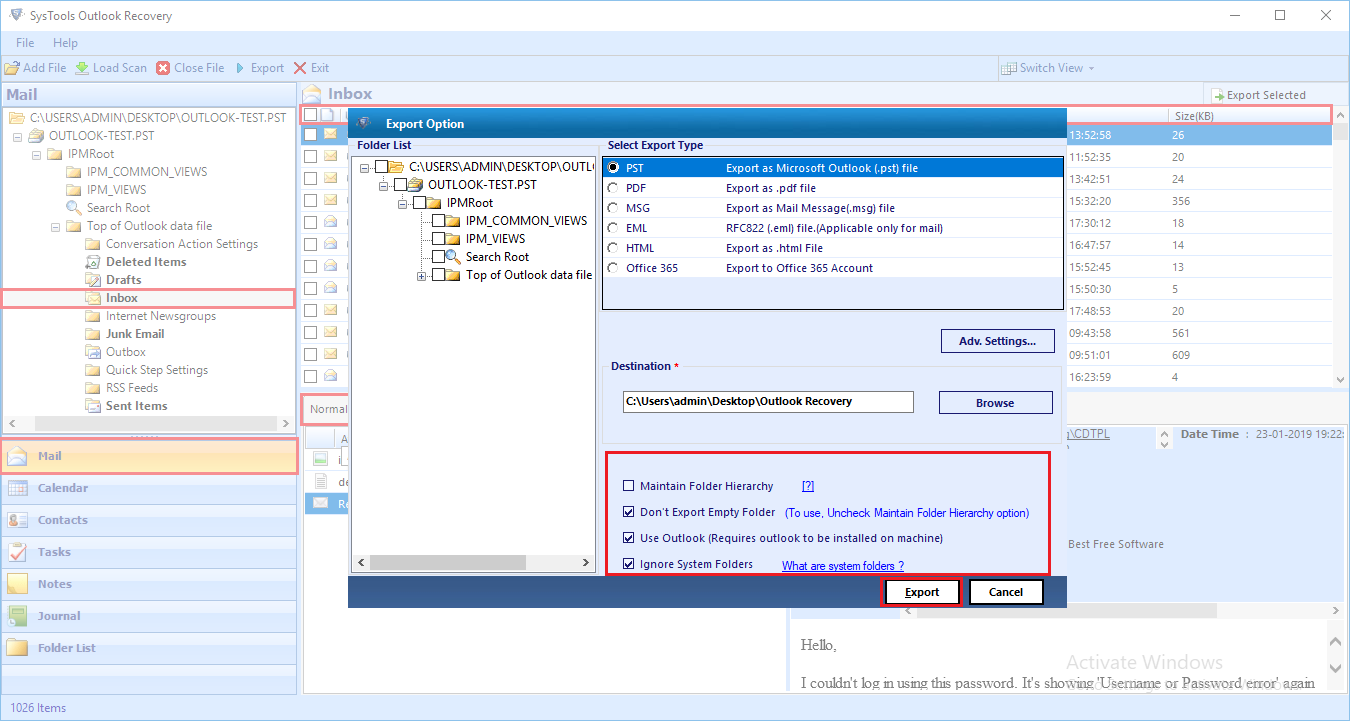Click the Deleted Items folder icon
The image size is (1350, 721).
93,262
